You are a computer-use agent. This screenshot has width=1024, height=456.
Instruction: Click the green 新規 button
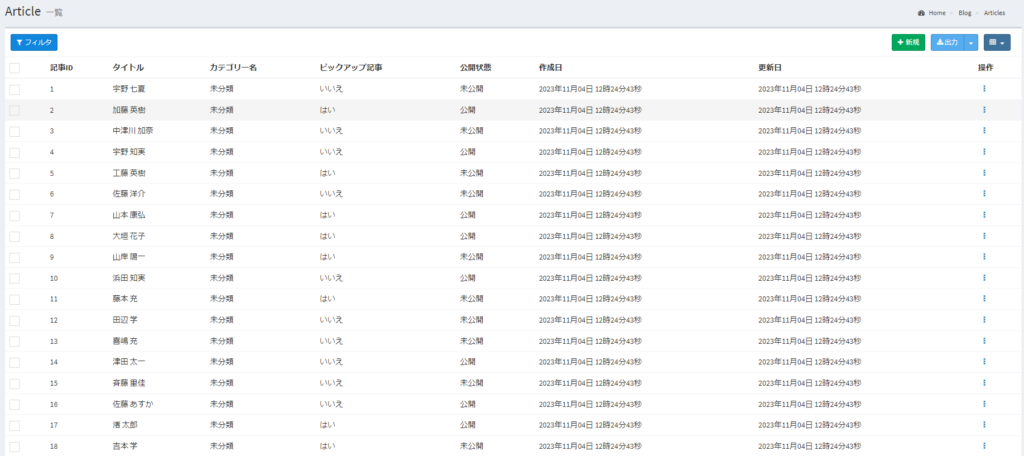pyautogui.click(x=908, y=43)
